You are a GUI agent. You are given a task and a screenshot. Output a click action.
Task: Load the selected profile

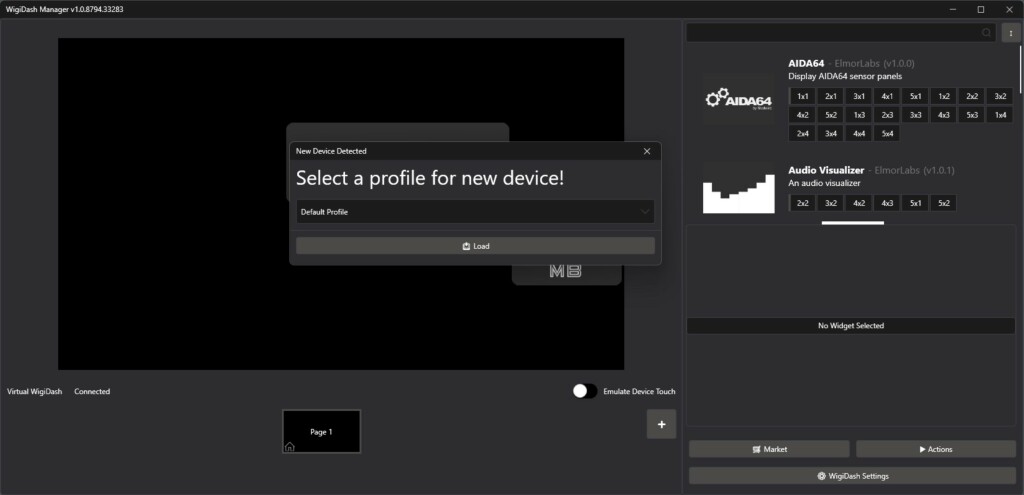[x=475, y=246]
